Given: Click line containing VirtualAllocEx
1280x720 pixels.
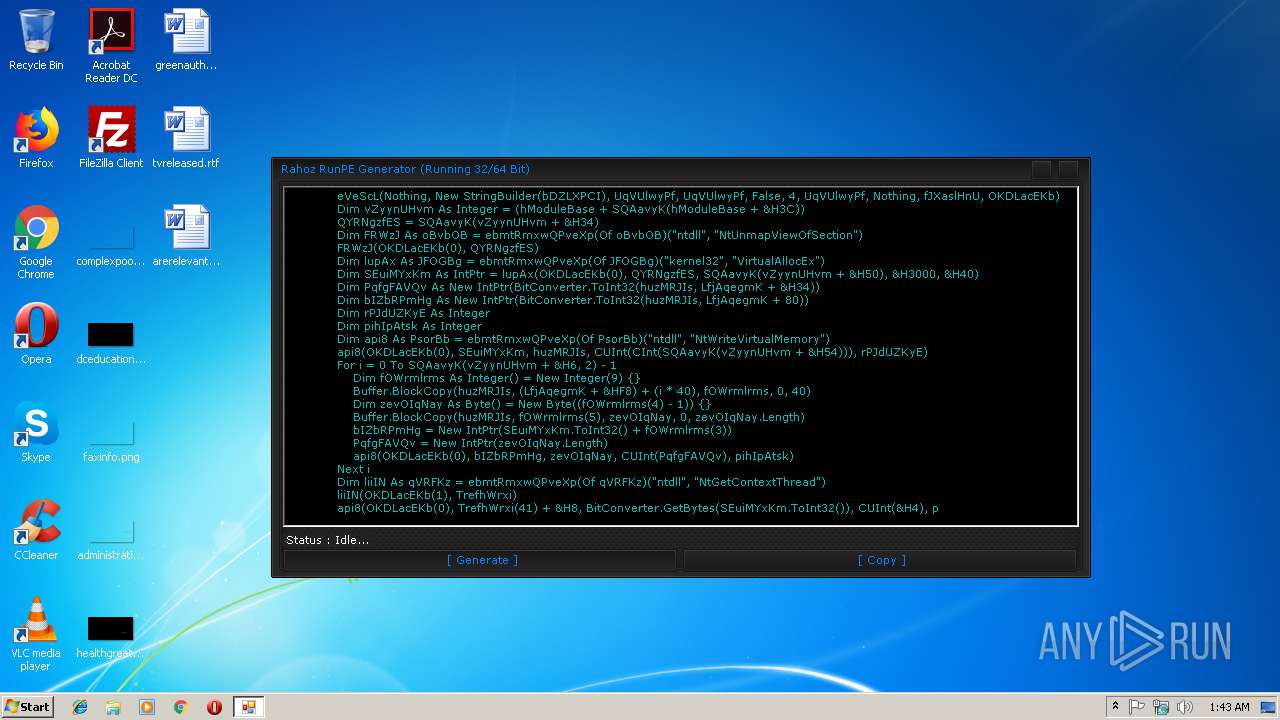Looking at the screenshot, I should [x=581, y=261].
